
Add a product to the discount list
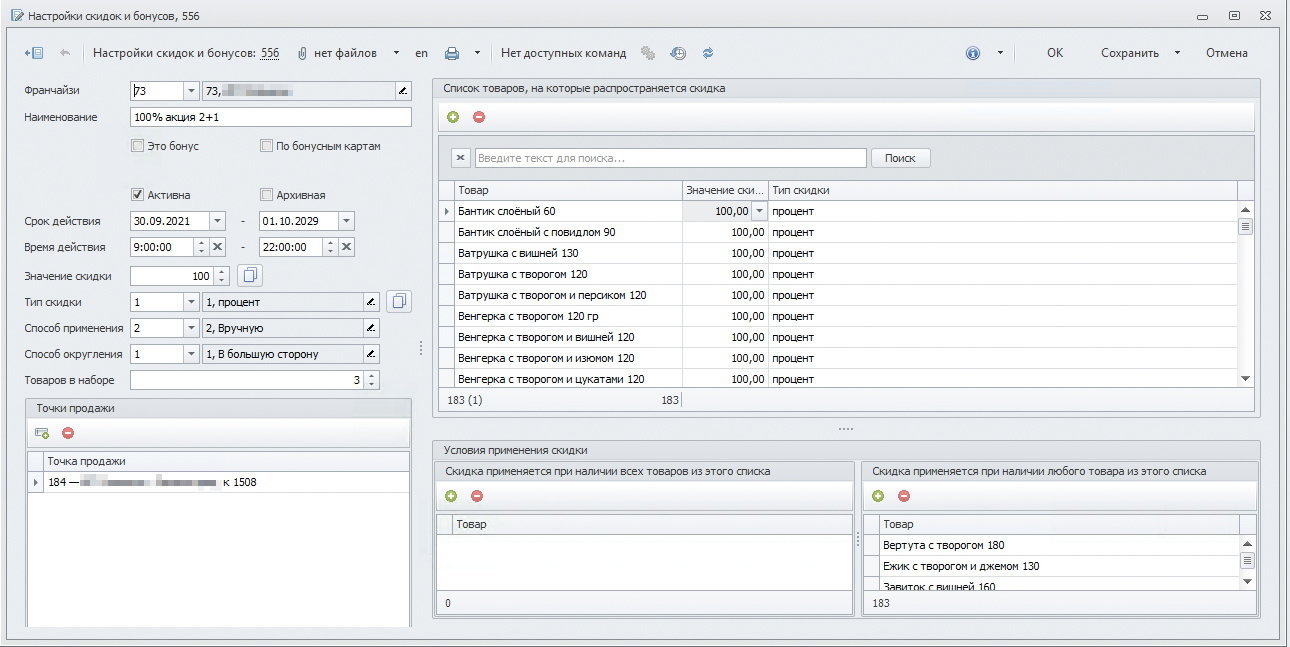(453, 117)
